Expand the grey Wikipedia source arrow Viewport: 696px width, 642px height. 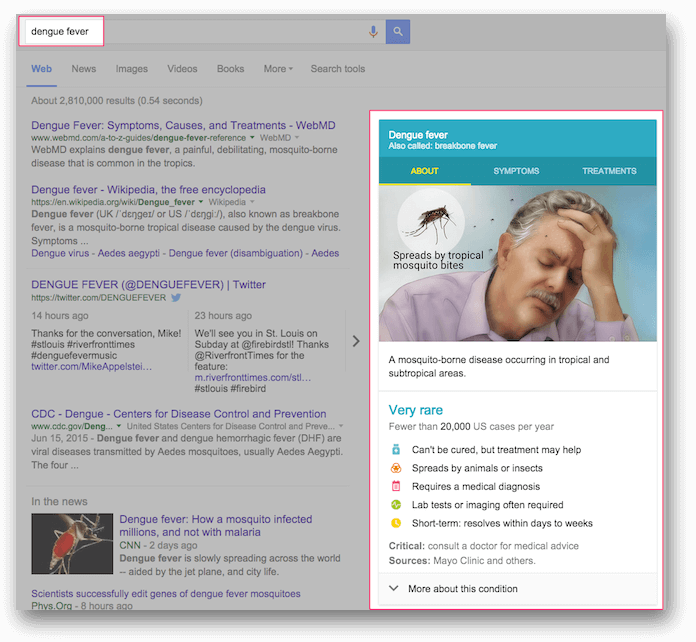252,202
